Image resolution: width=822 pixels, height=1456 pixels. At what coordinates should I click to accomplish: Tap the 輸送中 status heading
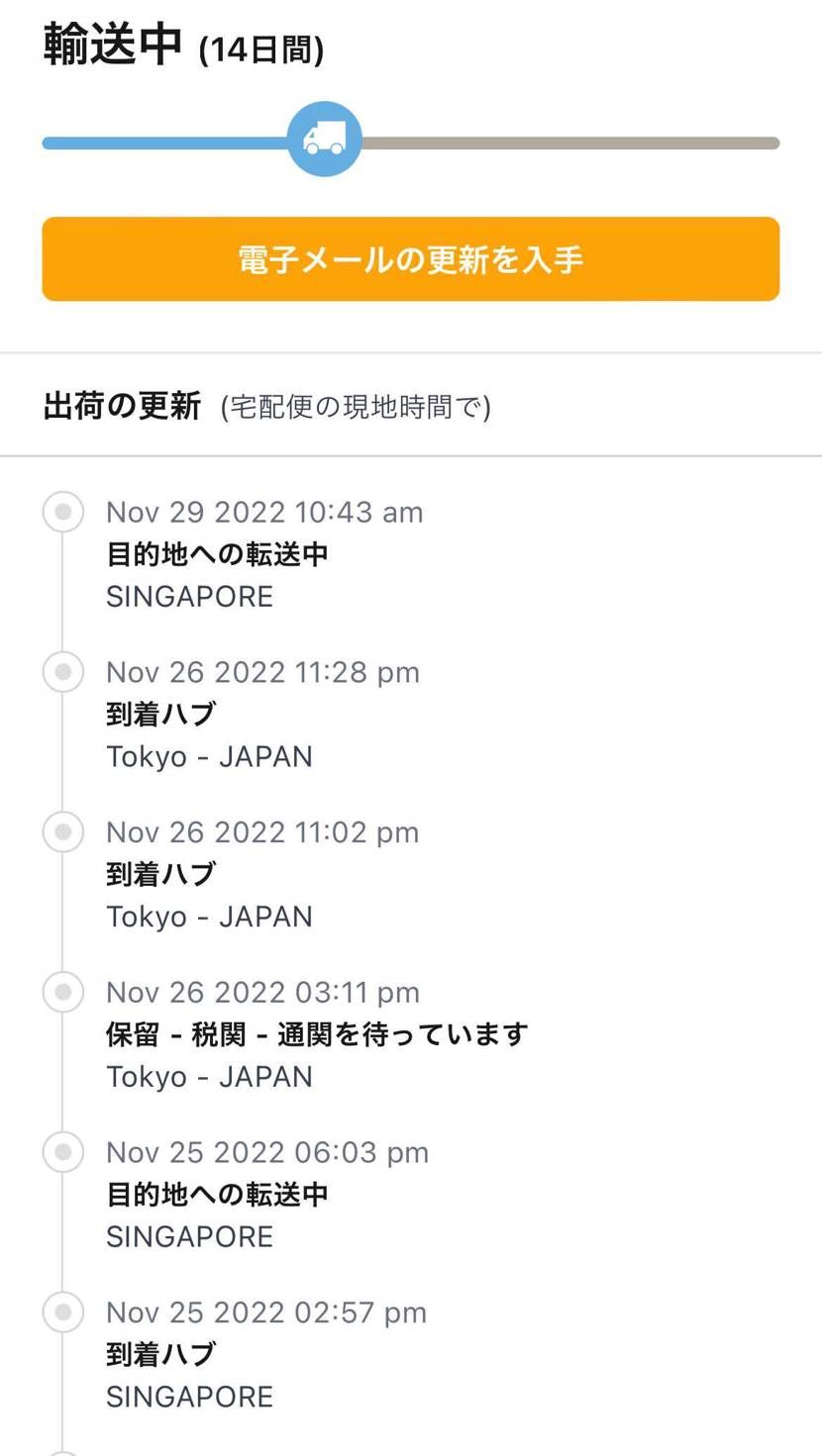click(113, 46)
